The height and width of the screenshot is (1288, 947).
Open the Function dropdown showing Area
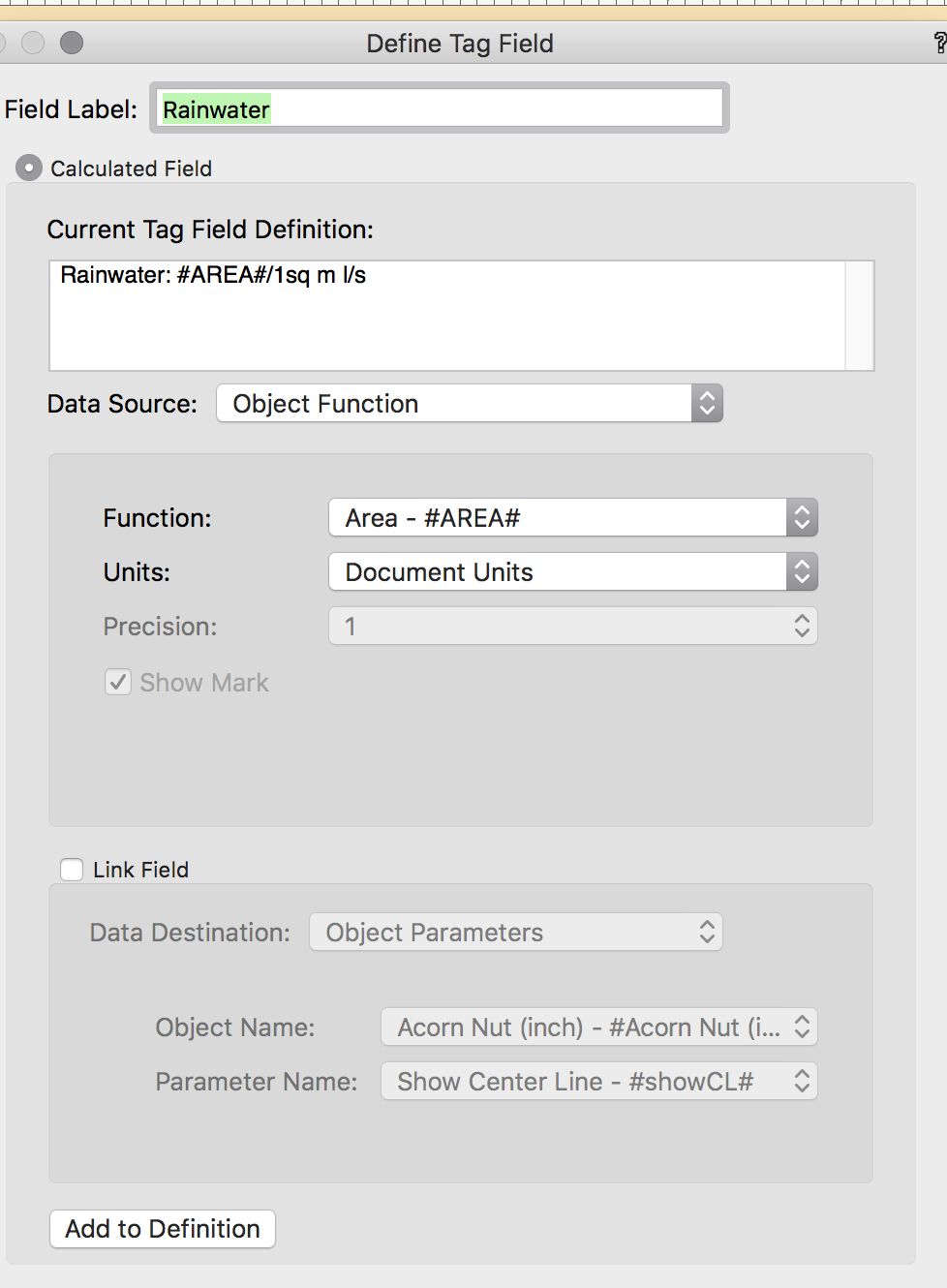coord(572,517)
